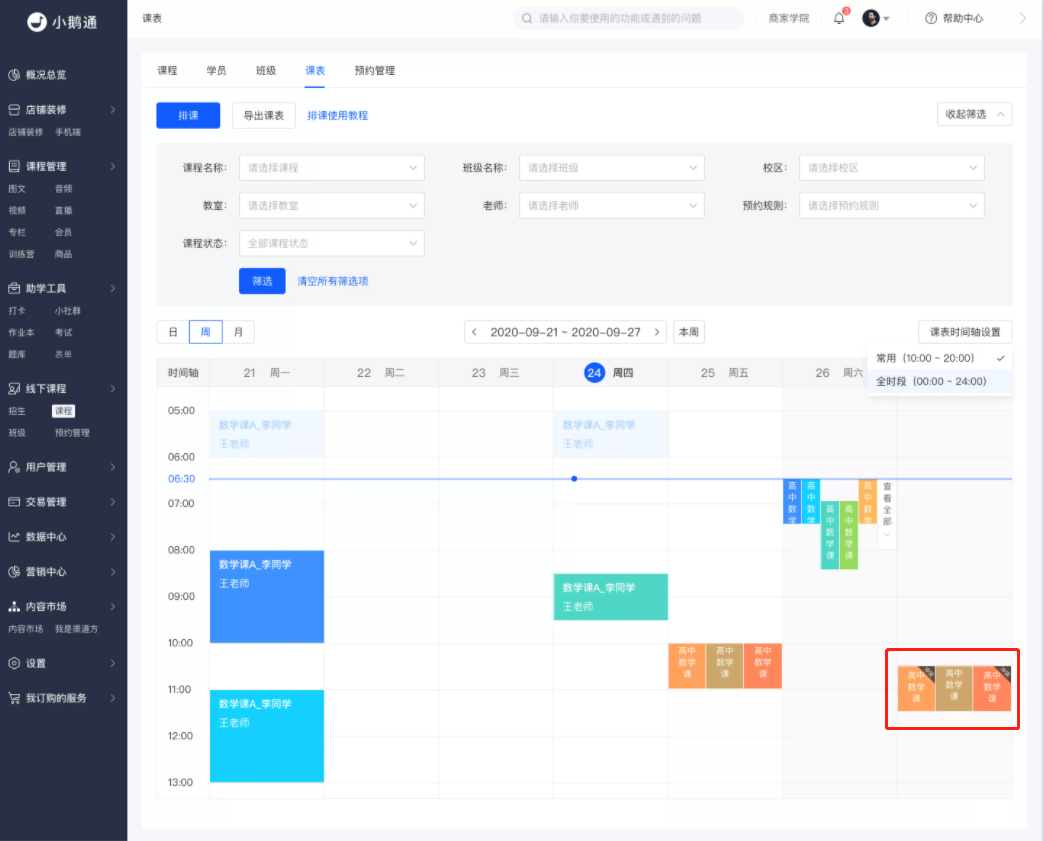The width and height of the screenshot is (1043, 841).
Task: Open the 课程名称 course dropdown
Action: click(332, 168)
